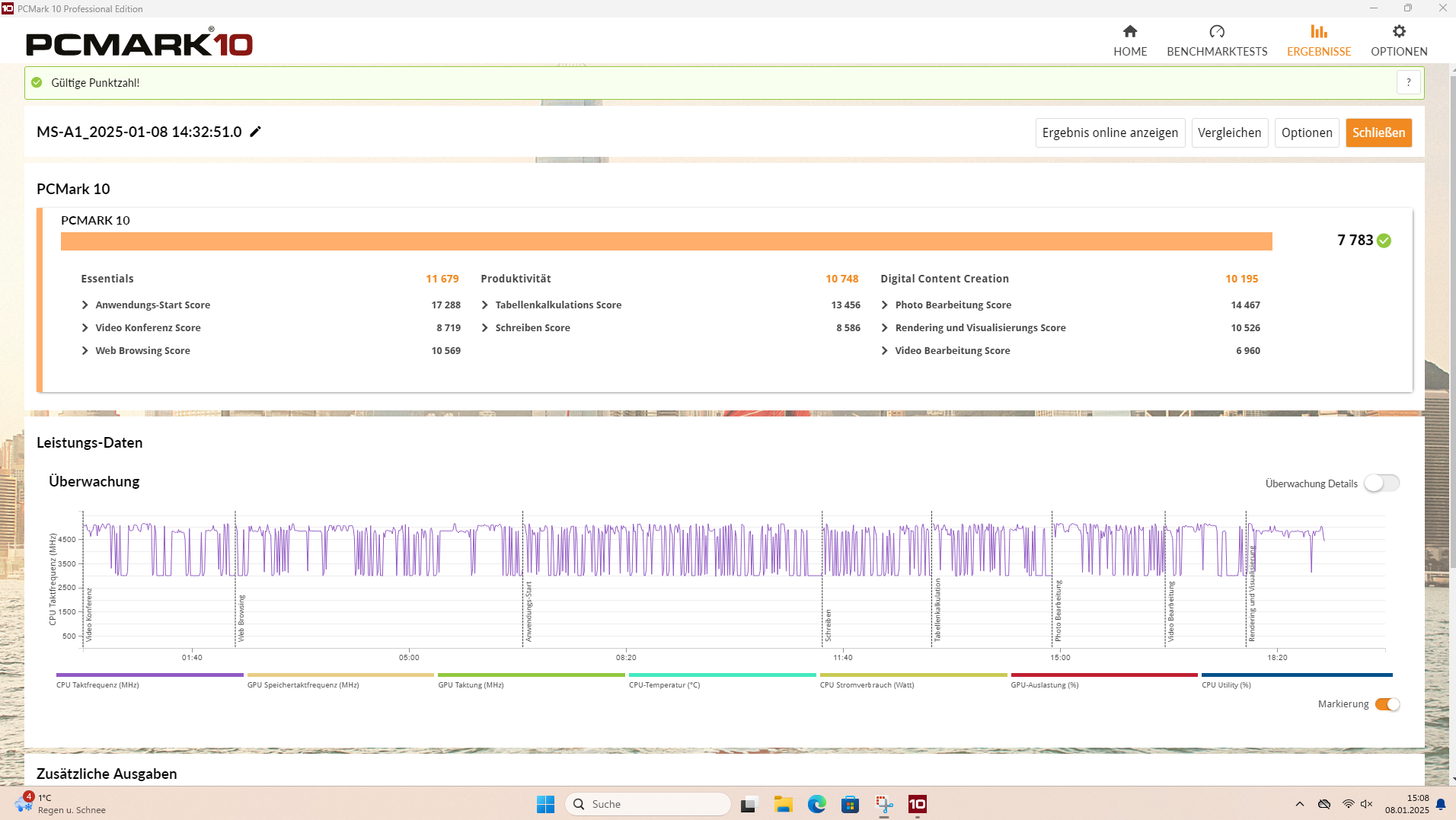Click the Gültige Punktzahl check icon
This screenshot has width=1456, height=820.
(x=37, y=82)
